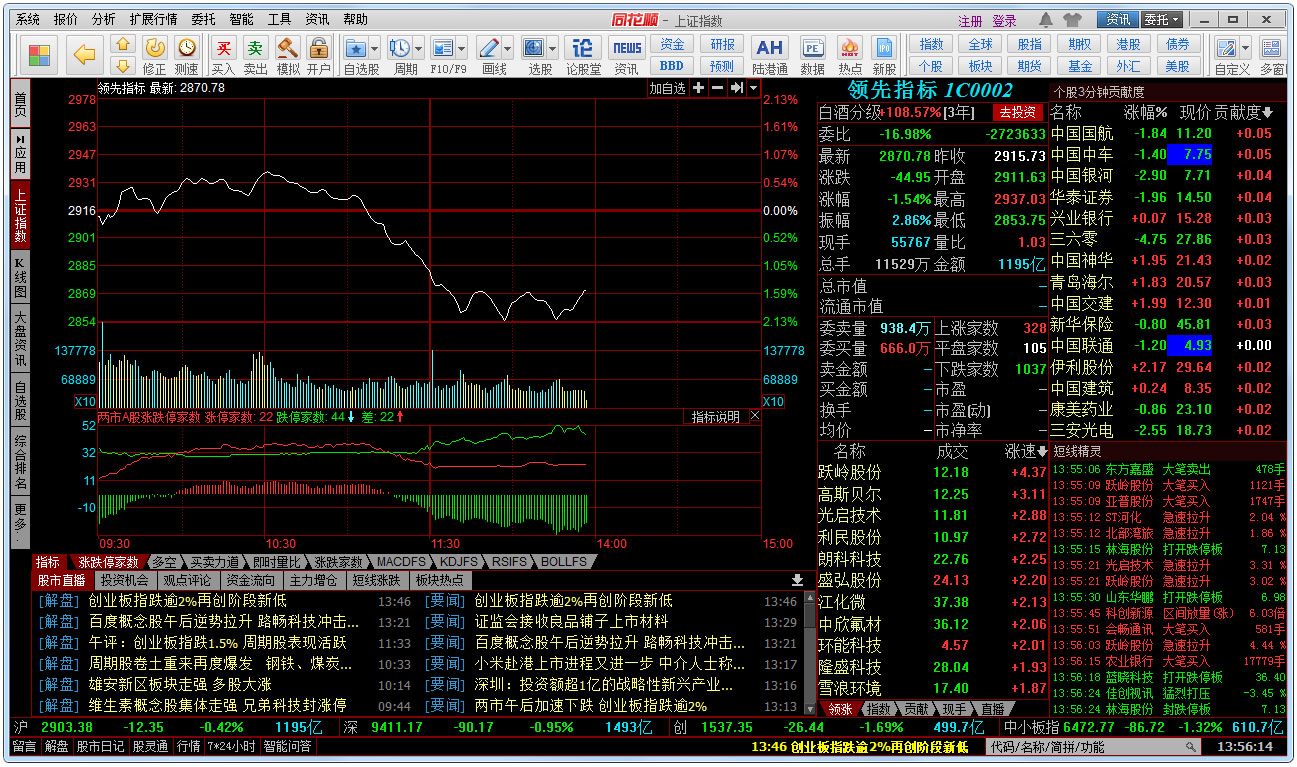Open the 扩展行情 menu

point(153,19)
